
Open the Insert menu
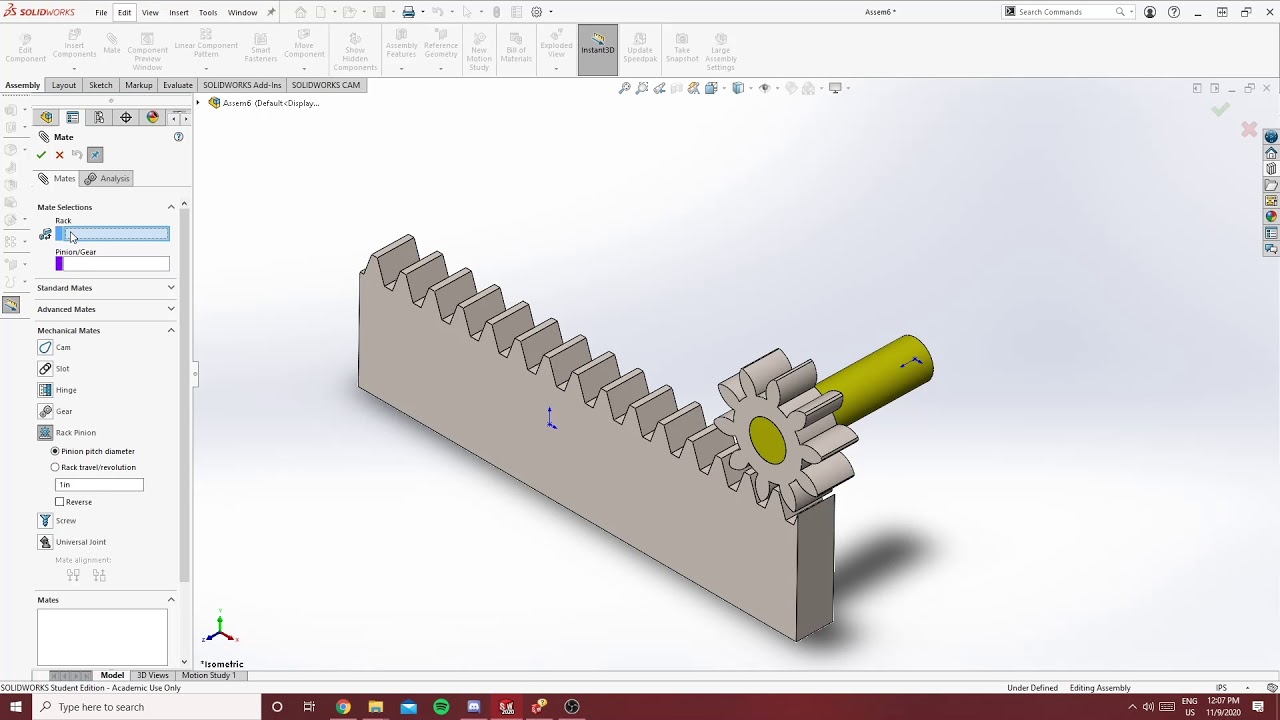pyautogui.click(x=179, y=12)
